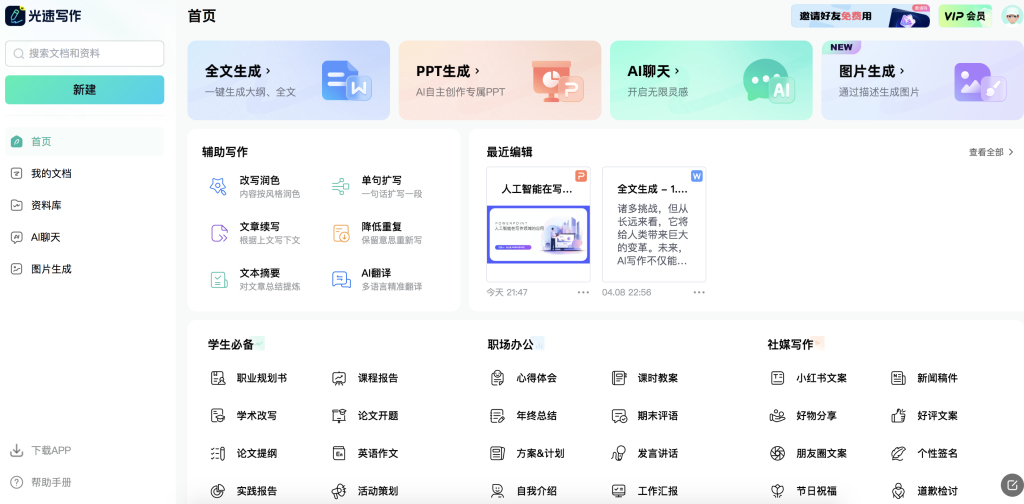The width and height of the screenshot is (1024, 504).
Task: Select 节日祝福 template text
Action: pyautogui.click(x=816, y=491)
